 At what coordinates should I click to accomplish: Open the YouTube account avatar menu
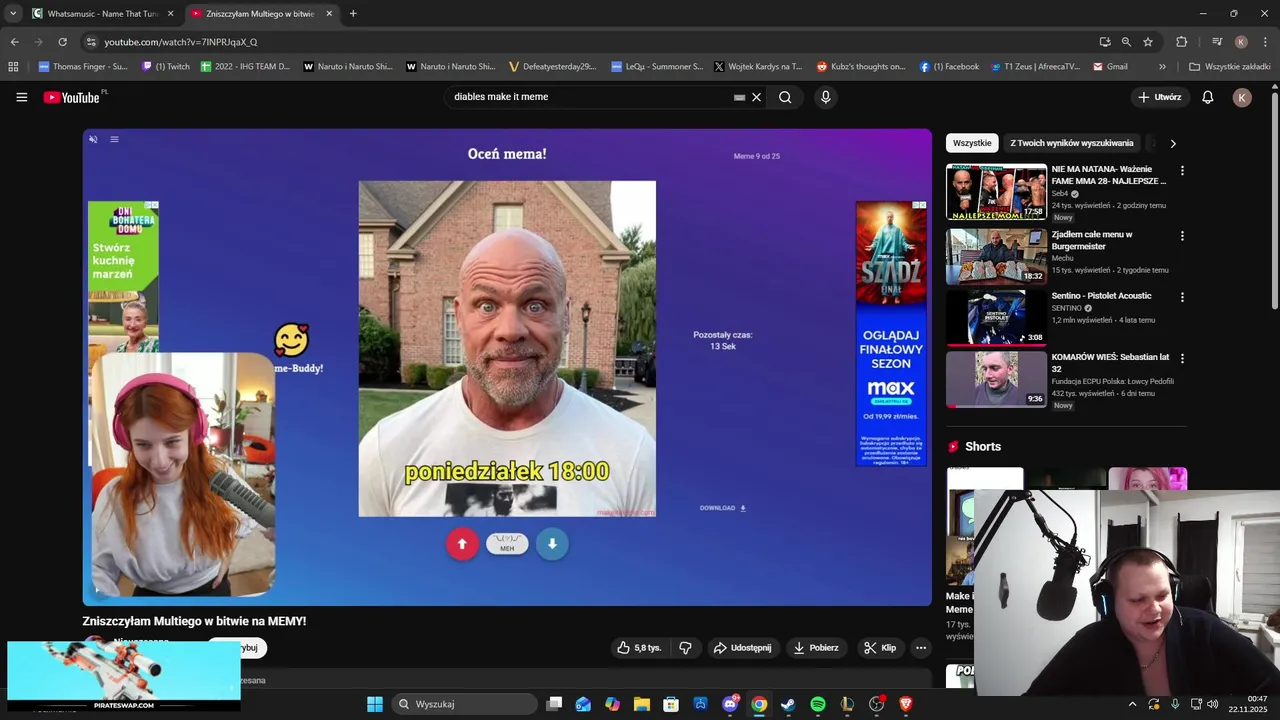pyautogui.click(x=1242, y=97)
